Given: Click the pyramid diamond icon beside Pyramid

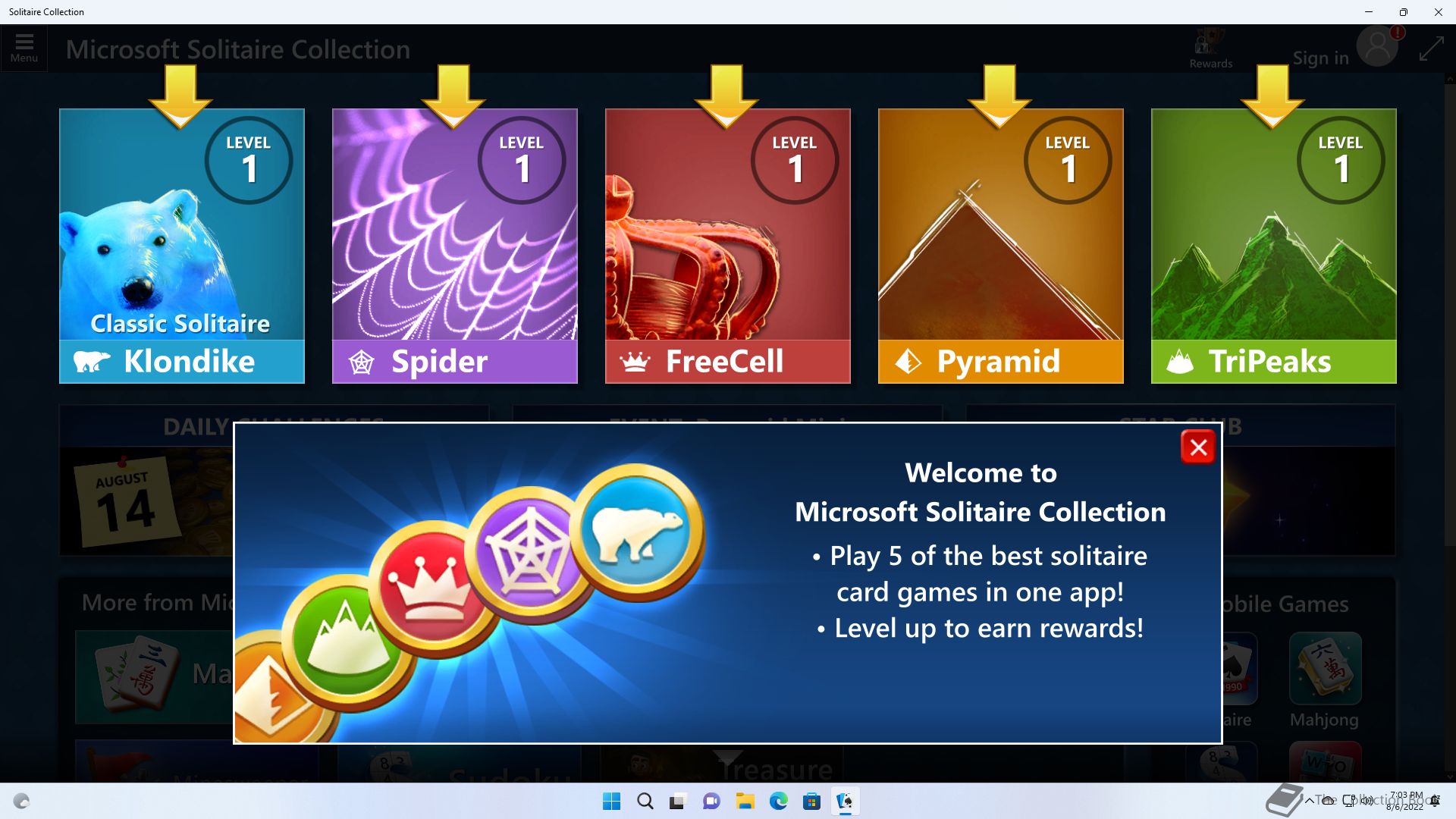Looking at the screenshot, I should click(x=908, y=362).
